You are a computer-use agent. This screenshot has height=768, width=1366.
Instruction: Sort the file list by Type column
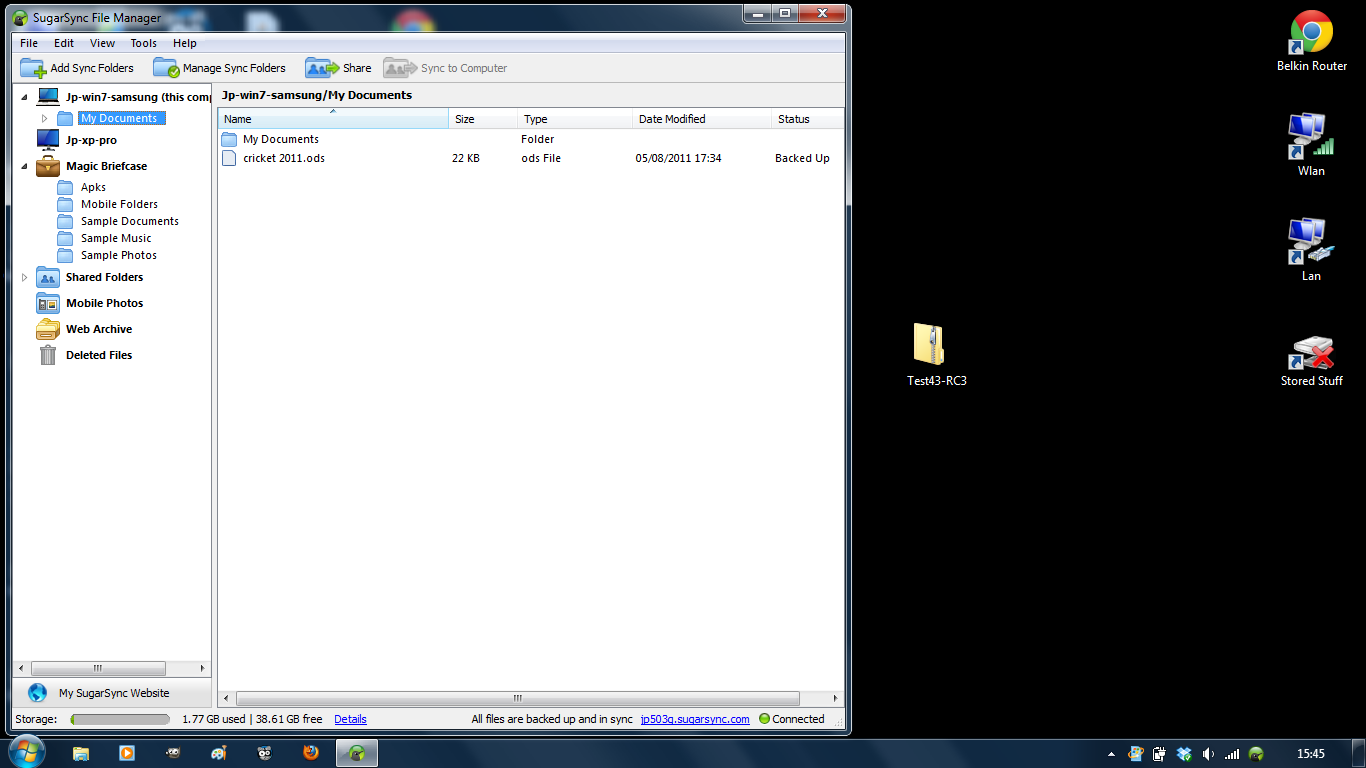[x=575, y=119]
